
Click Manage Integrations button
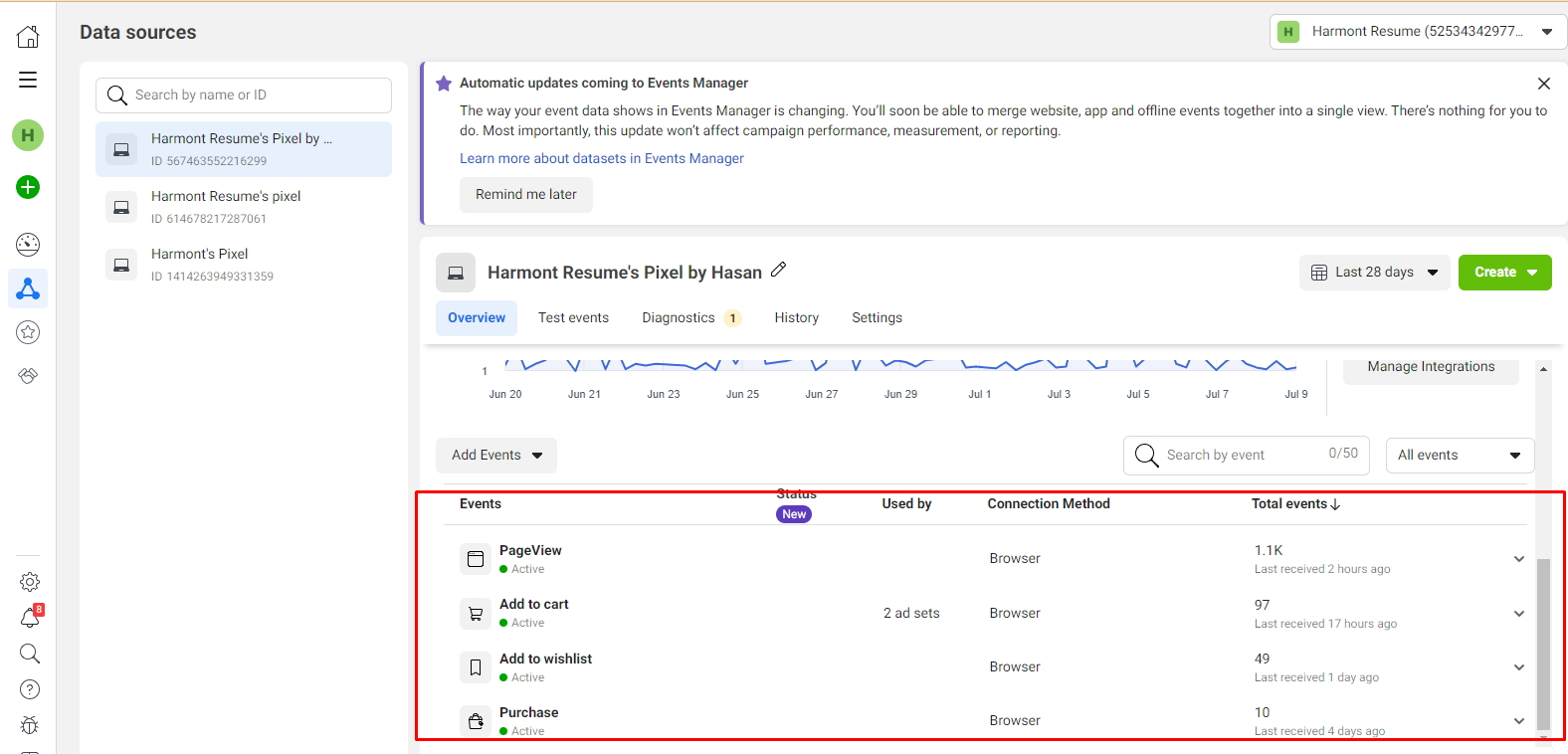click(x=1431, y=367)
